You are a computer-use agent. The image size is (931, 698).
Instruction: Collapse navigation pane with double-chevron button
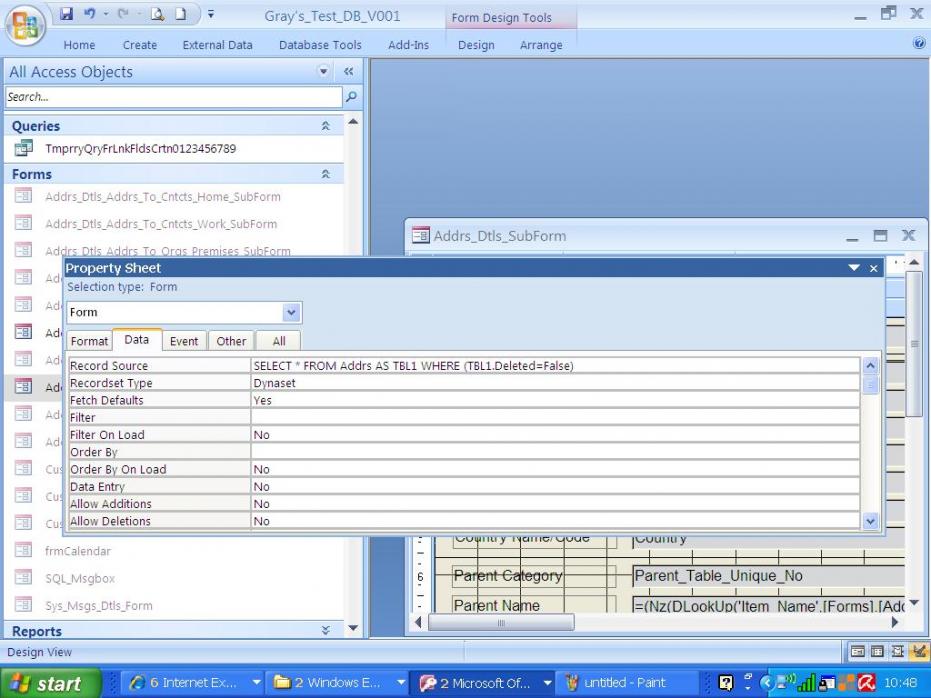(349, 72)
